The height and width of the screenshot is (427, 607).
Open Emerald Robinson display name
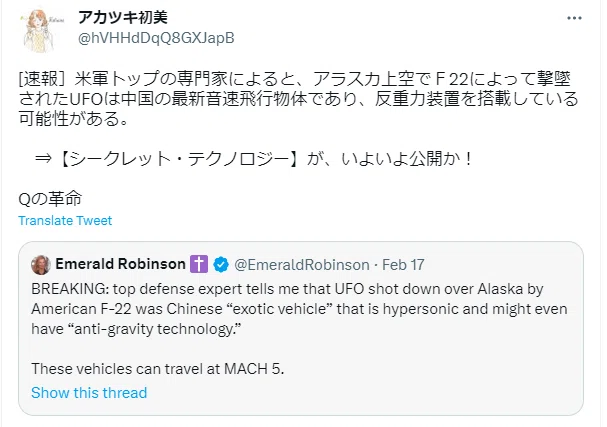tap(120, 264)
